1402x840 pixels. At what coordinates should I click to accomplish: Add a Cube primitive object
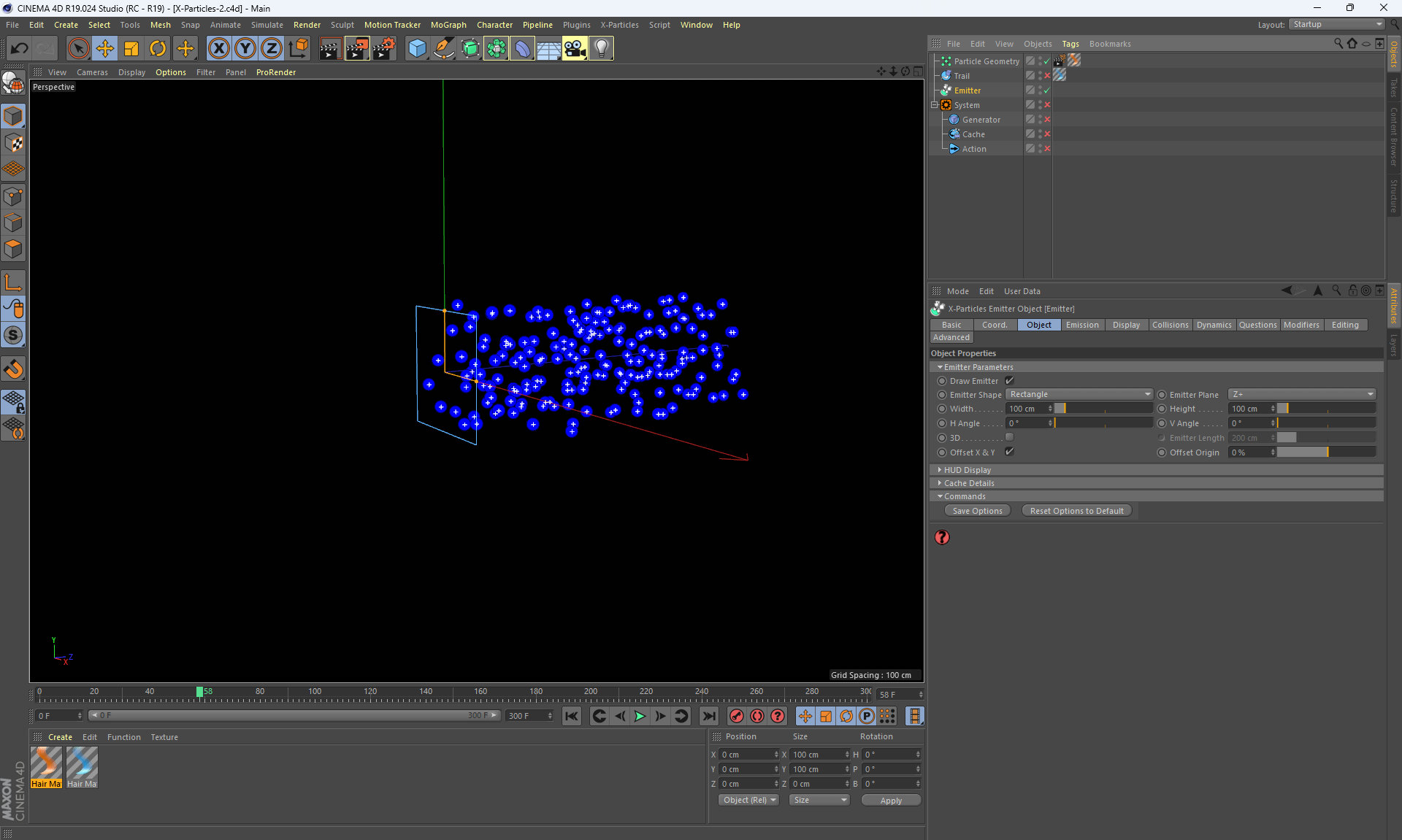(x=417, y=49)
